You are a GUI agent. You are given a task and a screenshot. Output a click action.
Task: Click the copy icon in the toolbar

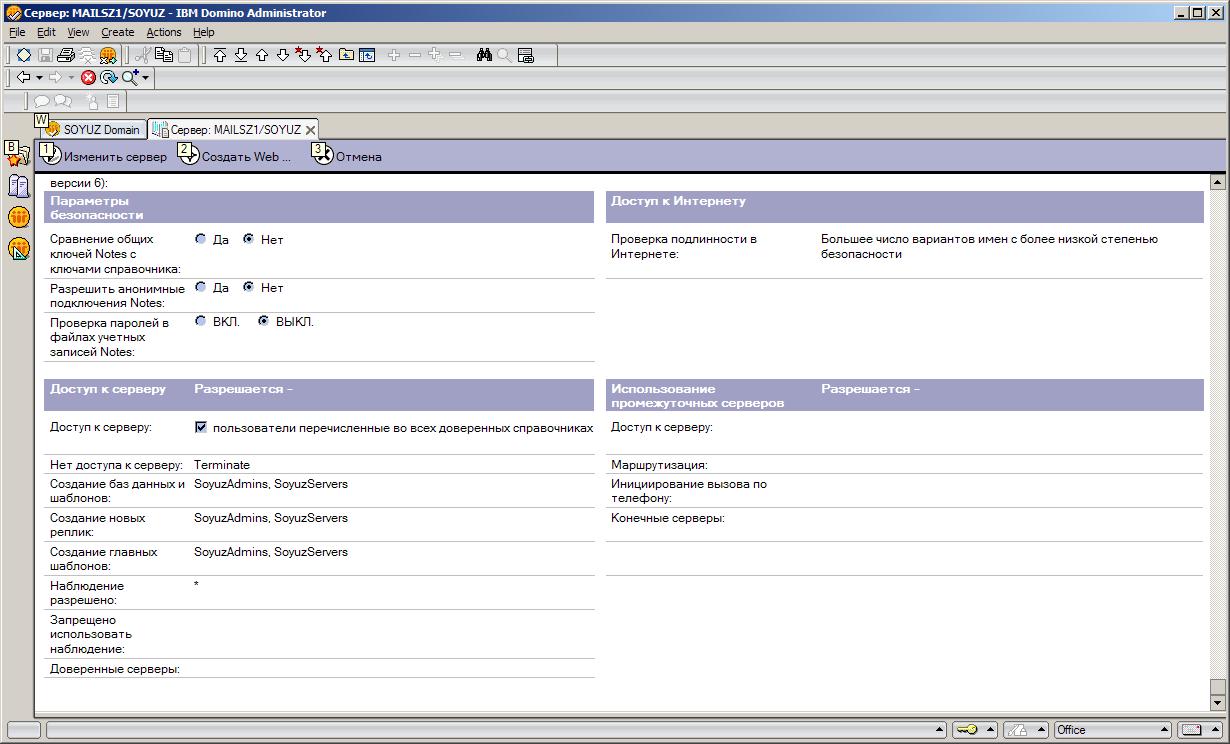tap(163, 56)
